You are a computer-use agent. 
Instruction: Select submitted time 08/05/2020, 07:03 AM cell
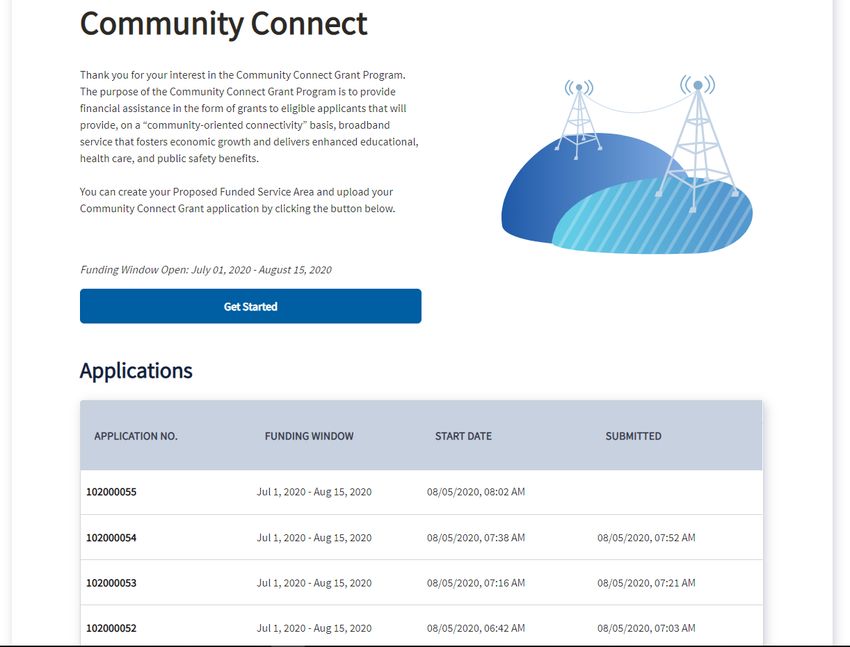click(646, 628)
